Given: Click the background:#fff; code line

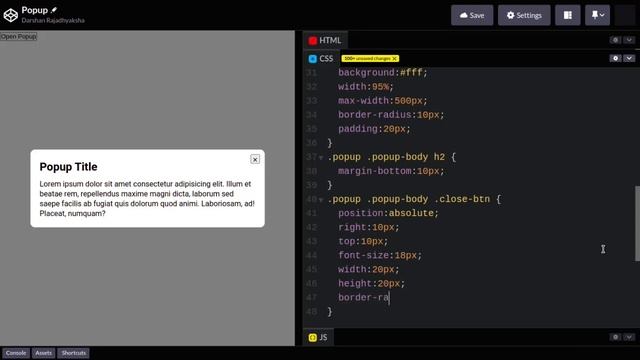Looking at the screenshot, I should point(382,73).
